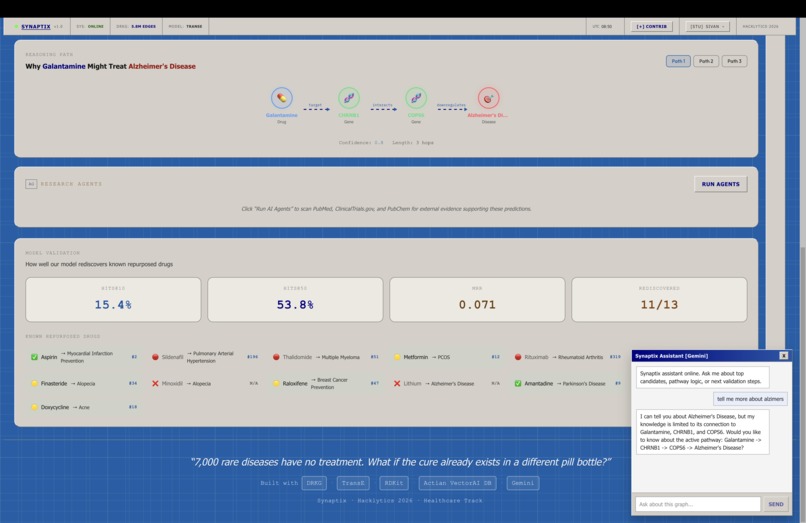Click red circle icon next to Thalidomide

pos(276,357)
